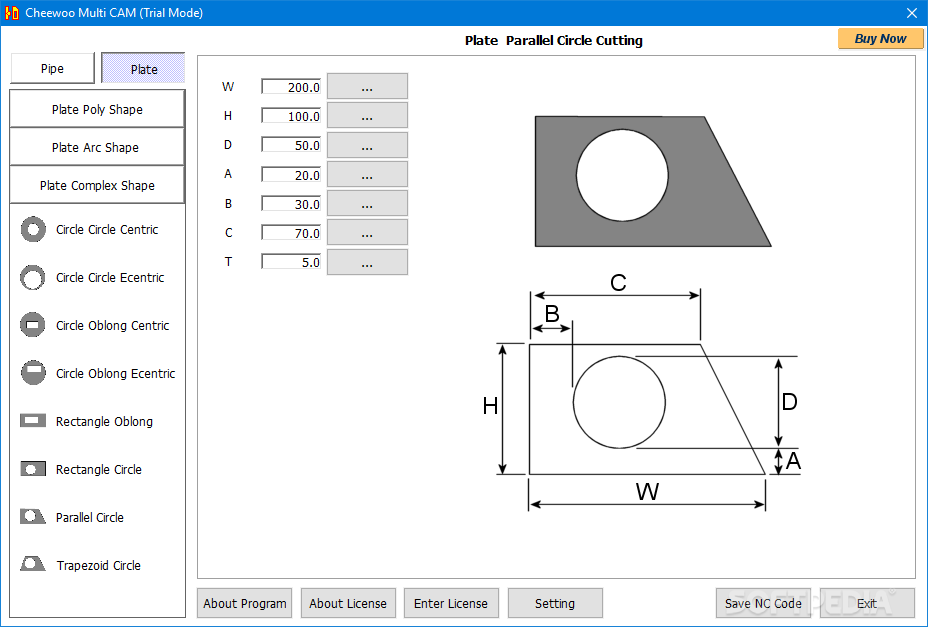Focus the B value input field
Image resolution: width=928 pixels, height=629 pixels.
(291, 204)
